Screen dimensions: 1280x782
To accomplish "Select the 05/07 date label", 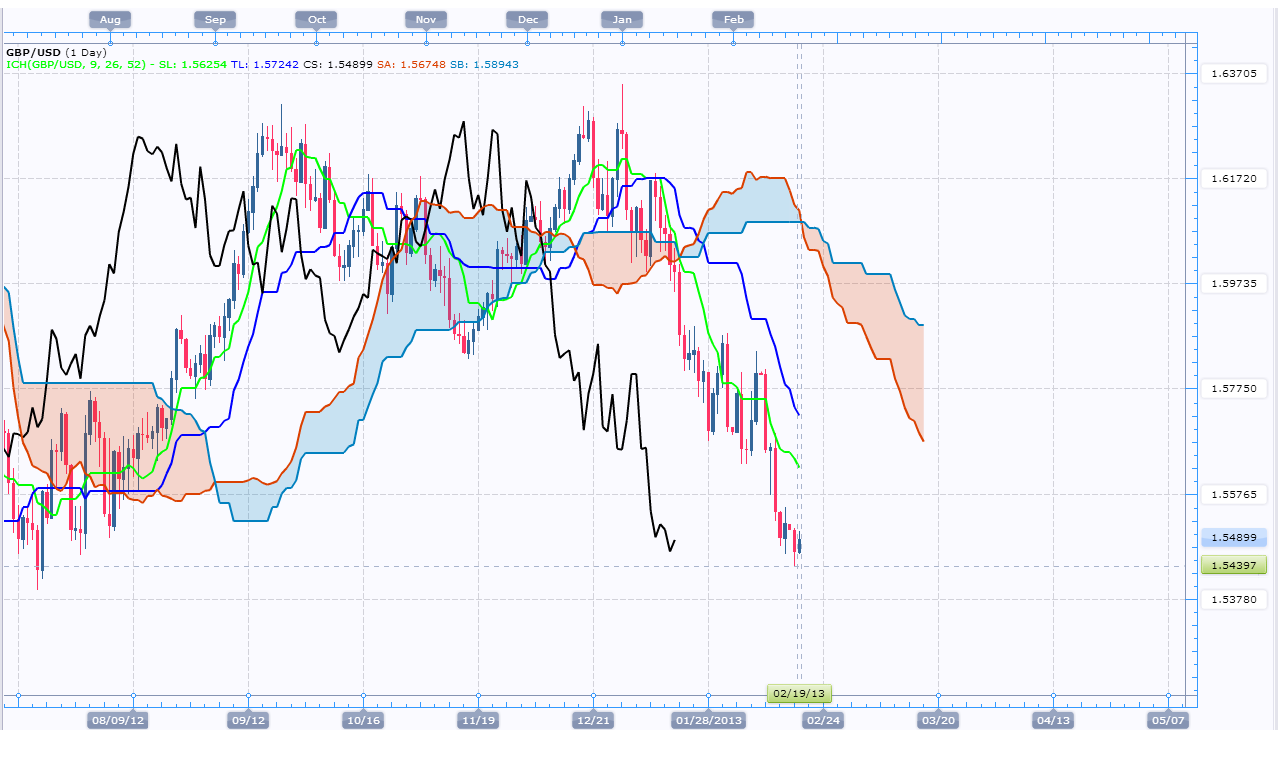I will point(1168,720).
